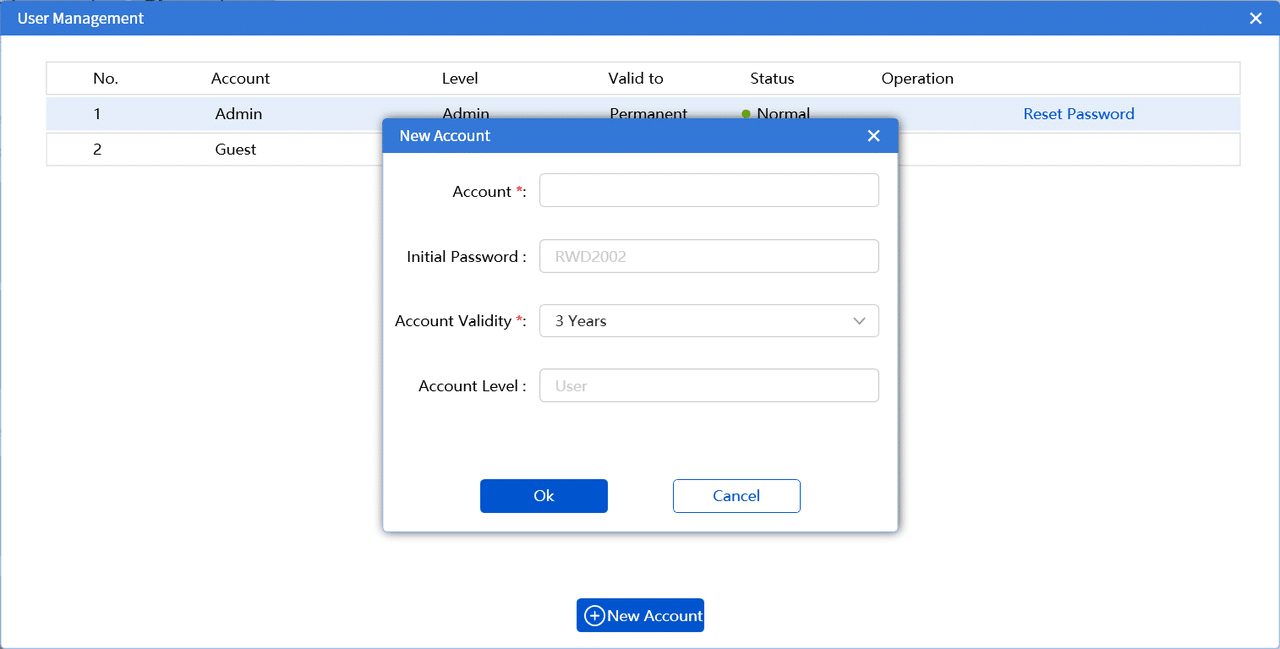Cancel the new account dialog
The width and height of the screenshot is (1280, 649).
[737, 496]
